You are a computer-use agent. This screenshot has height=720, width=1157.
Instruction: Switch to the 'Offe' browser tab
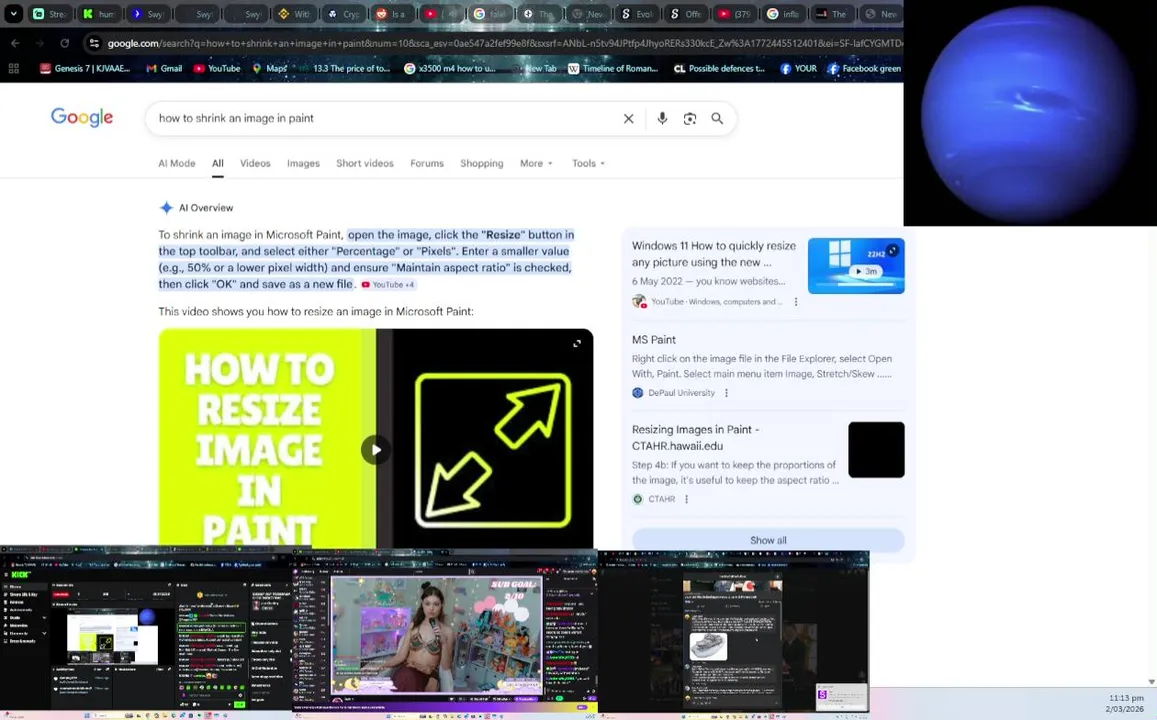point(685,13)
